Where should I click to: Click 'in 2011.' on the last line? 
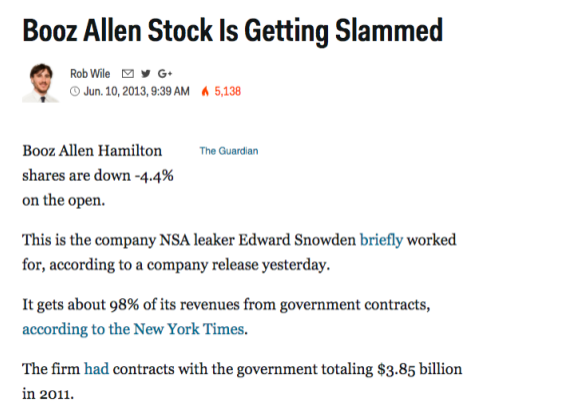point(48,394)
